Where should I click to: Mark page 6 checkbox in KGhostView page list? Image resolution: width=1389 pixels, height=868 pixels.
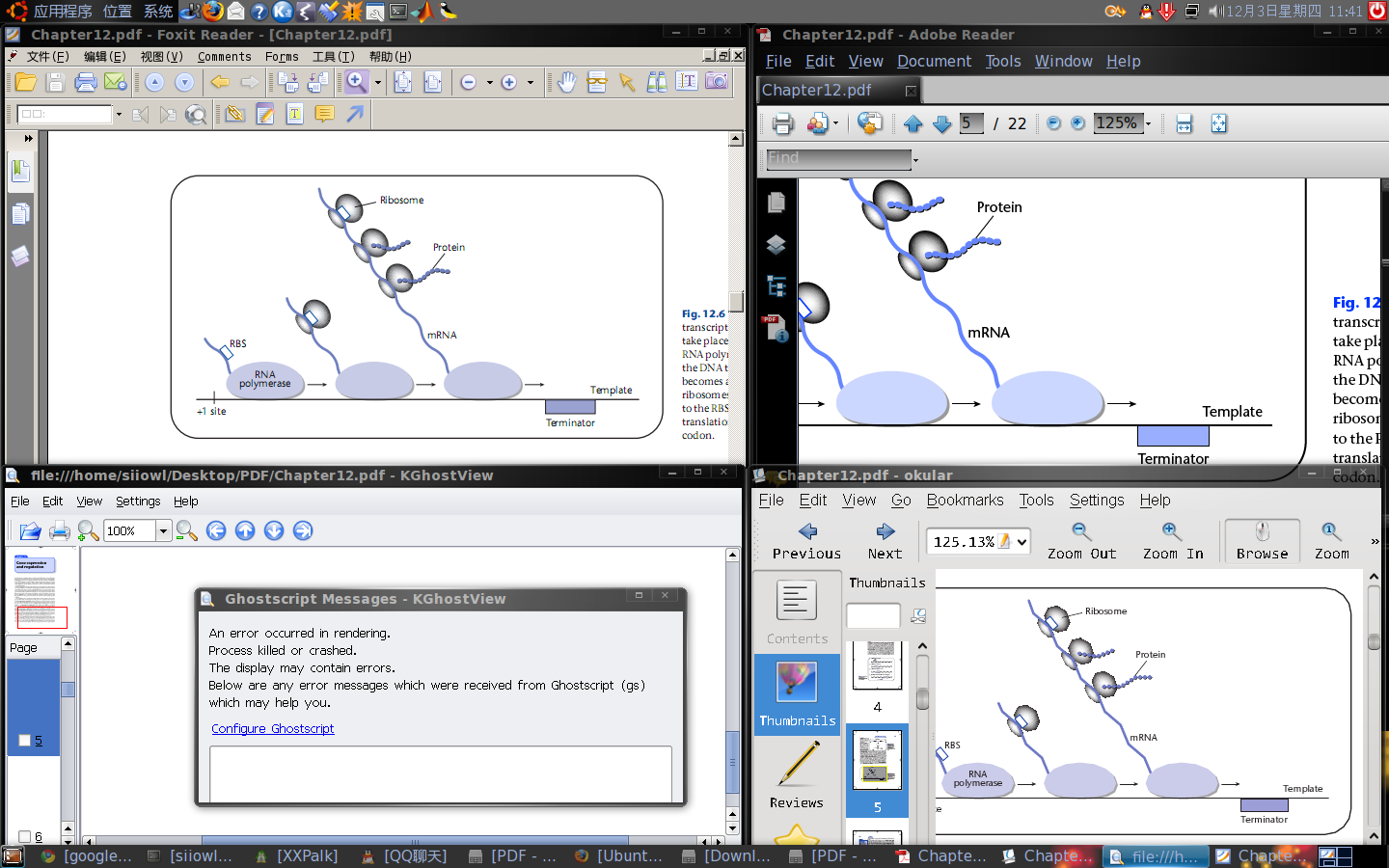click(25, 836)
